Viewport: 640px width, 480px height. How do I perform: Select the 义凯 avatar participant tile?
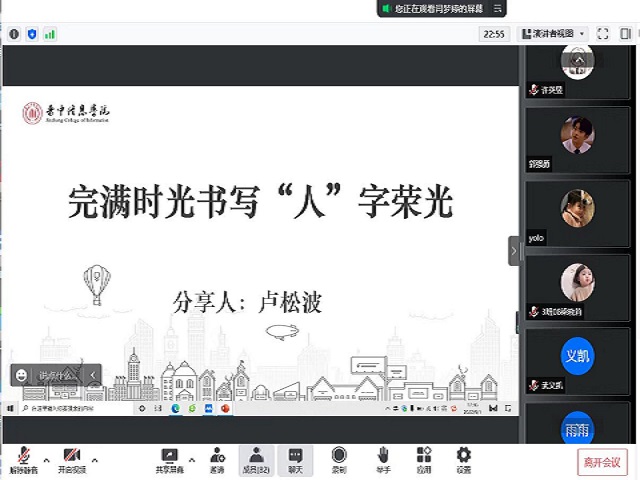pos(577,361)
